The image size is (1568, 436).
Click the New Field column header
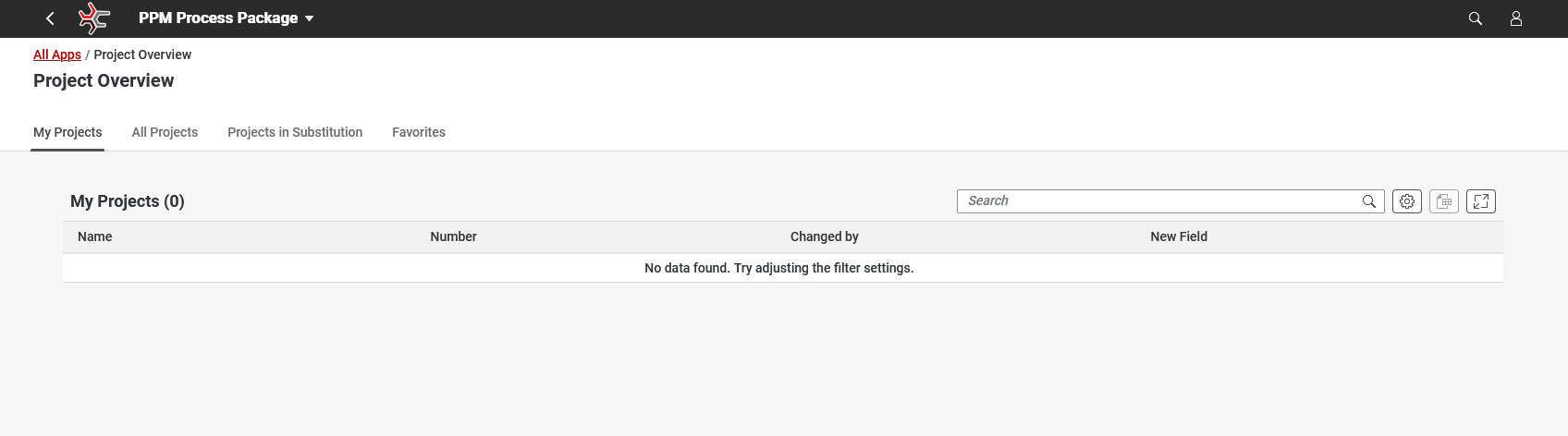click(1179, 236)
